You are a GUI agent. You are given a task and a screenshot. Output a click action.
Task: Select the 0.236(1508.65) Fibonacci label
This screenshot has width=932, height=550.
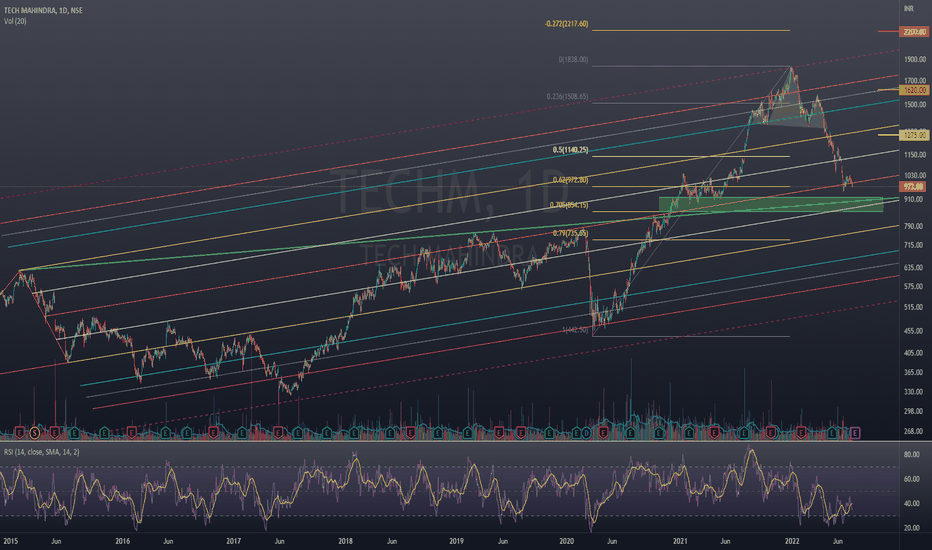[x=568, y=96]
